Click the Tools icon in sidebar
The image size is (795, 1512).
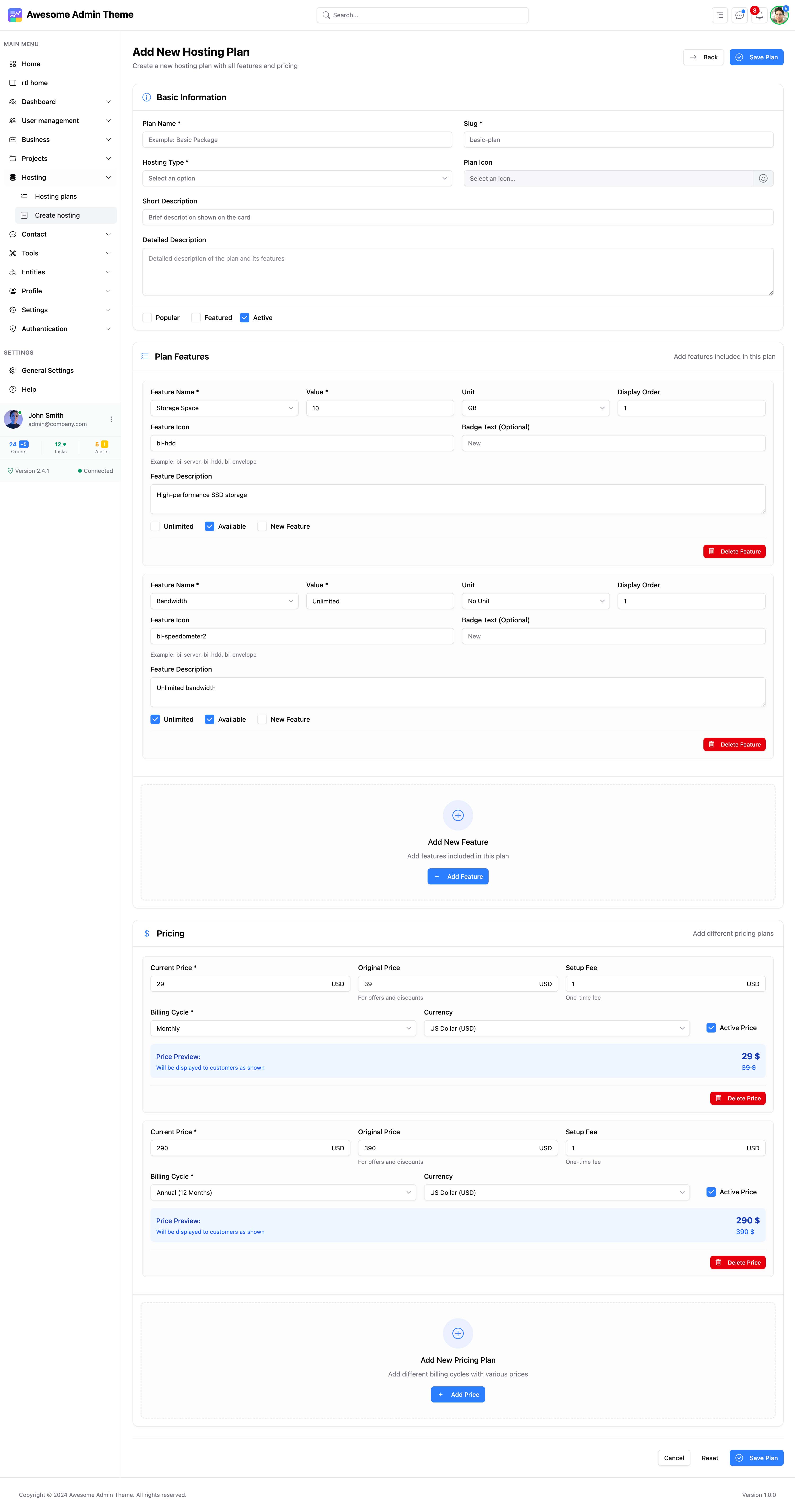coord(13,253)
